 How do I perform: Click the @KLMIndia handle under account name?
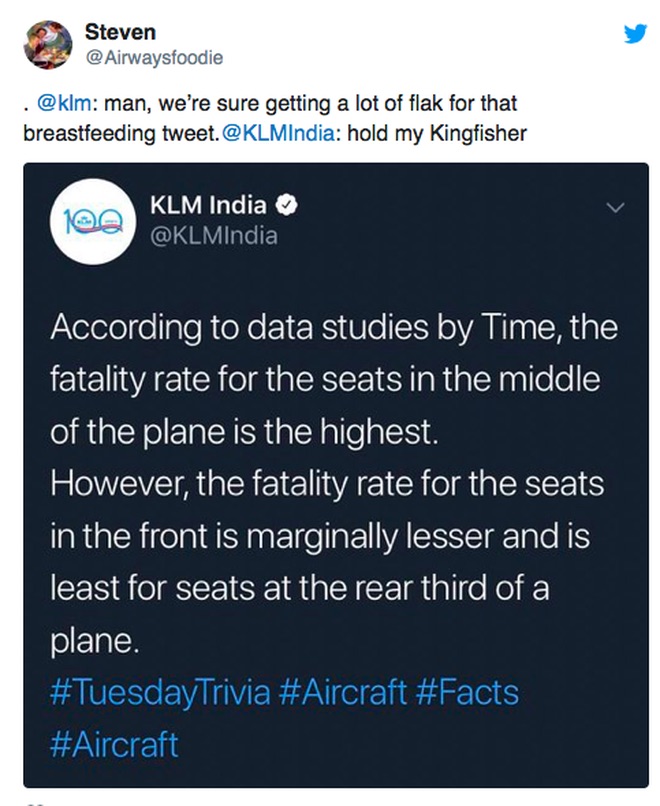214,236
